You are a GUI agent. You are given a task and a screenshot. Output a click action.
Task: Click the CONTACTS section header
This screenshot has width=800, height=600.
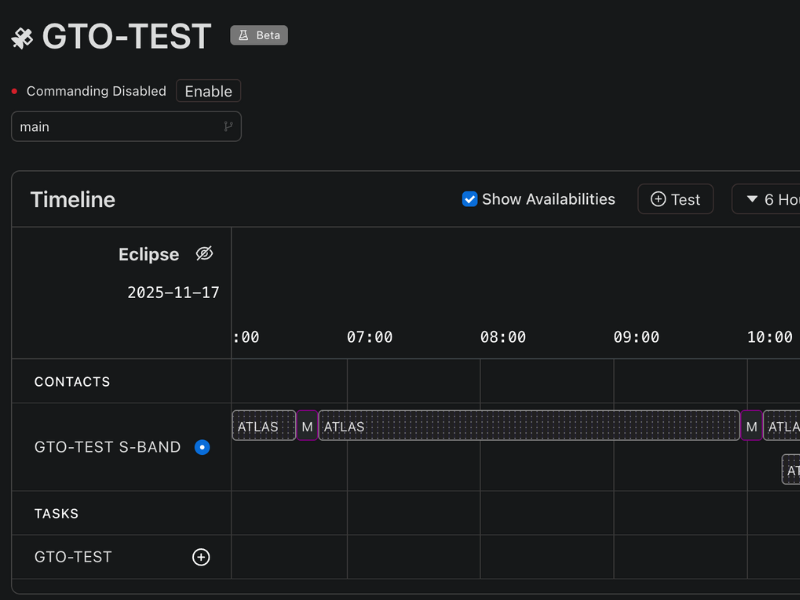[x=72, y=382]
